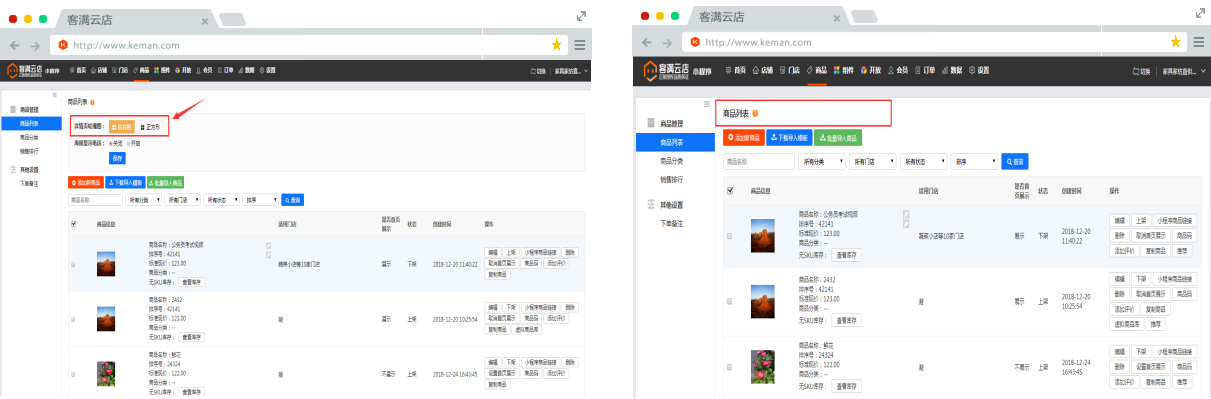
Task: Tick select-all checkbox in right window table header
Action: (x=729, y=189)
